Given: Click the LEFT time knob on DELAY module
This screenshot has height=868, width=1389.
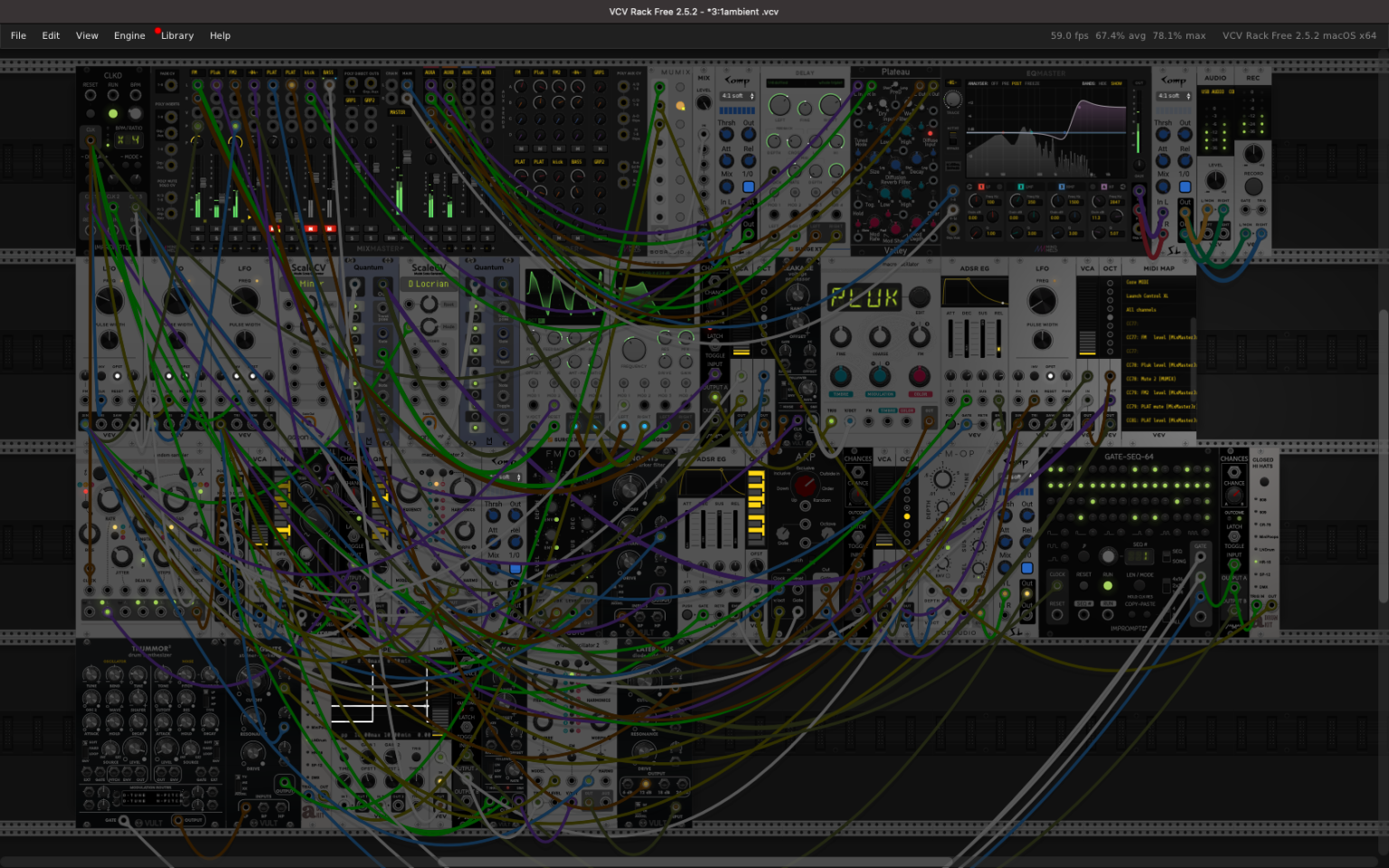Looking at the screenshot, I should (780, 105).
